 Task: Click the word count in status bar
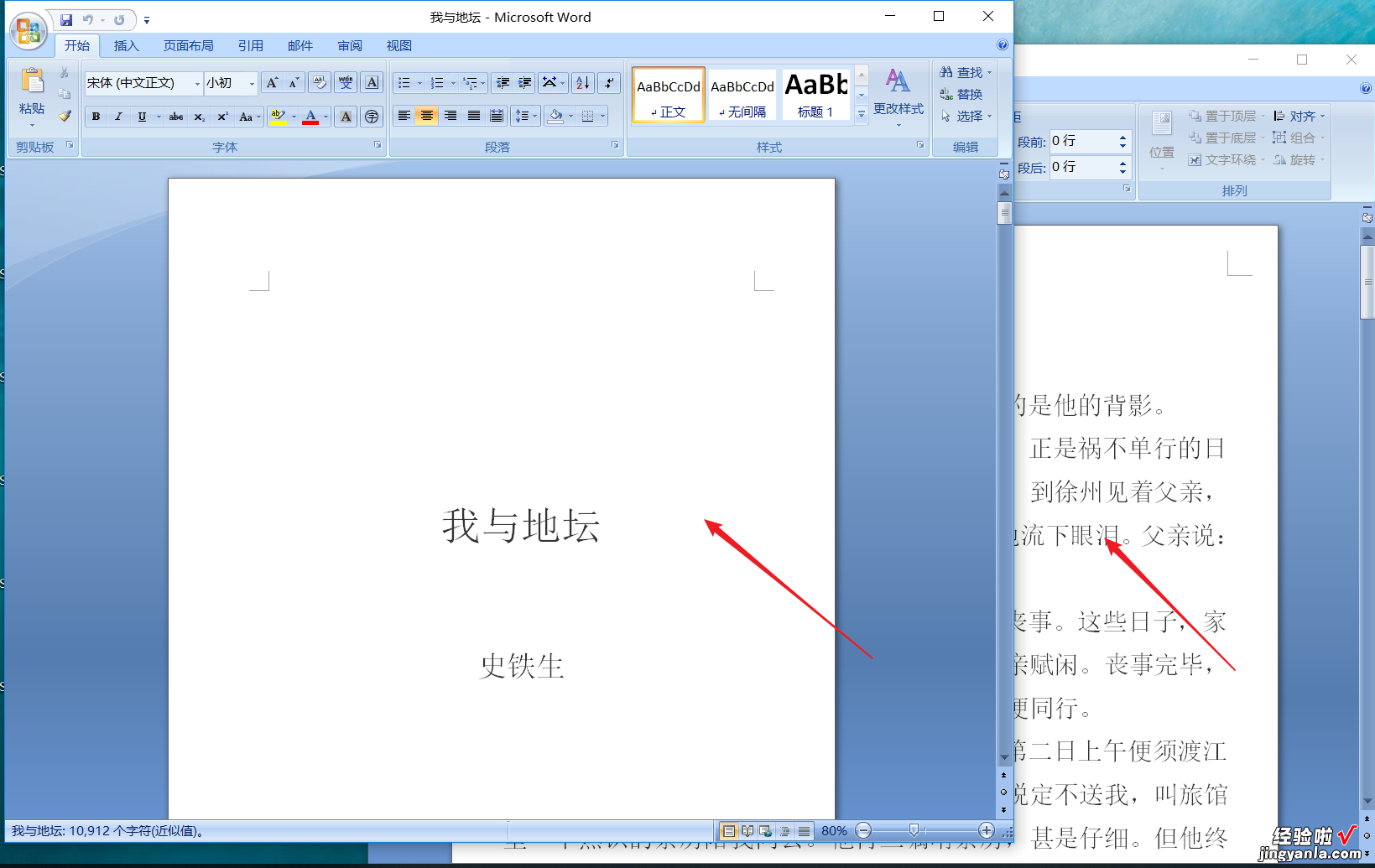click(x=107, y=831)
